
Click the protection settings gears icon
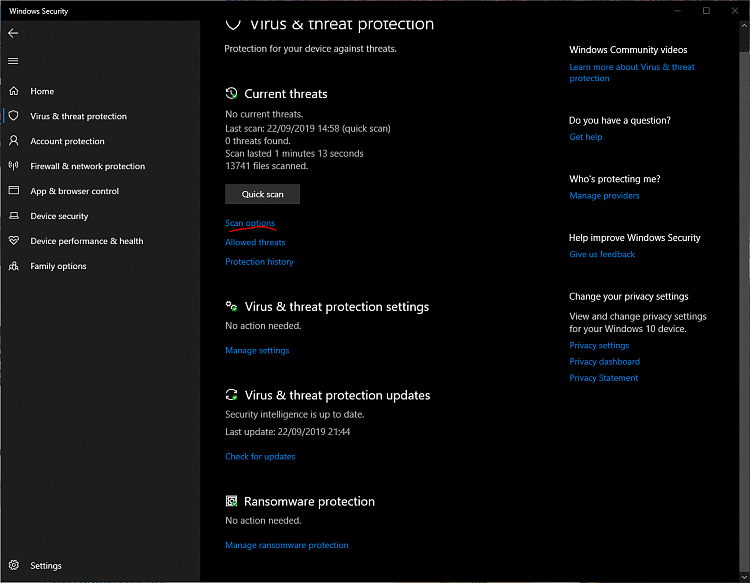click(x=232, y=306)
